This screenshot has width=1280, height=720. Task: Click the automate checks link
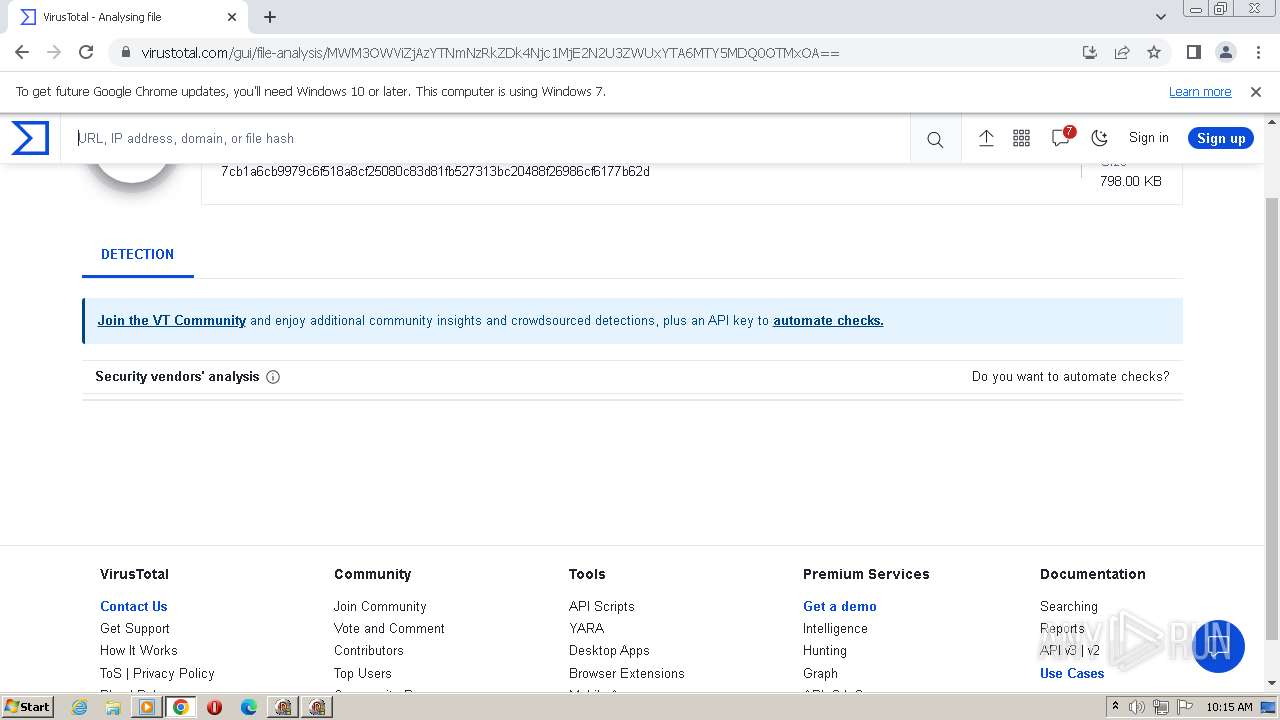pyautogui.click(x=828, y=321)
